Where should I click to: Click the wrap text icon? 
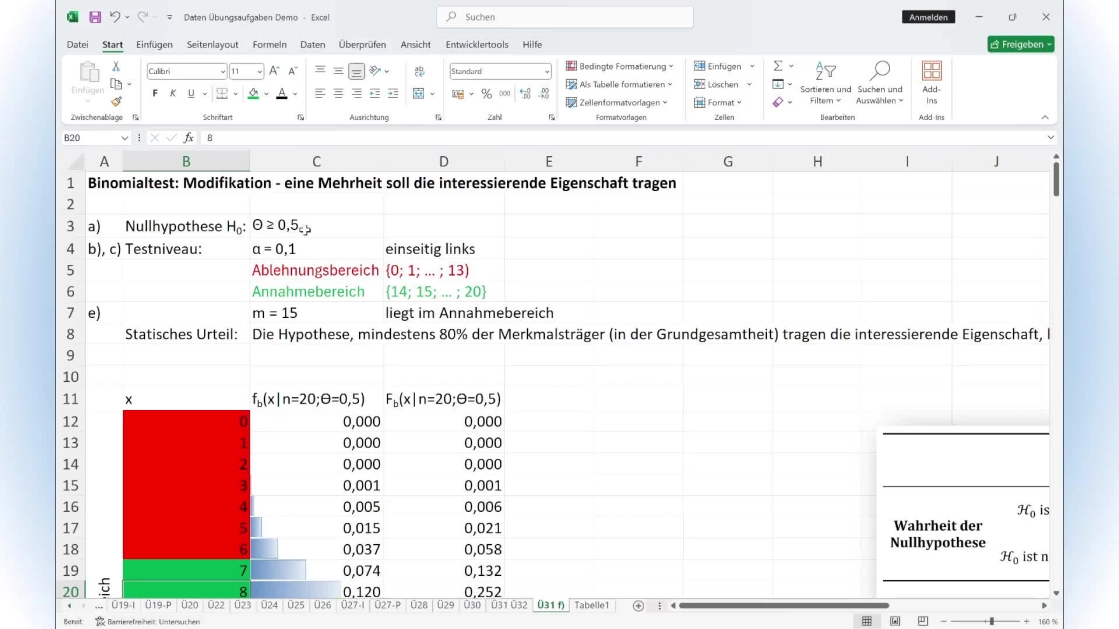coord(419,71)
